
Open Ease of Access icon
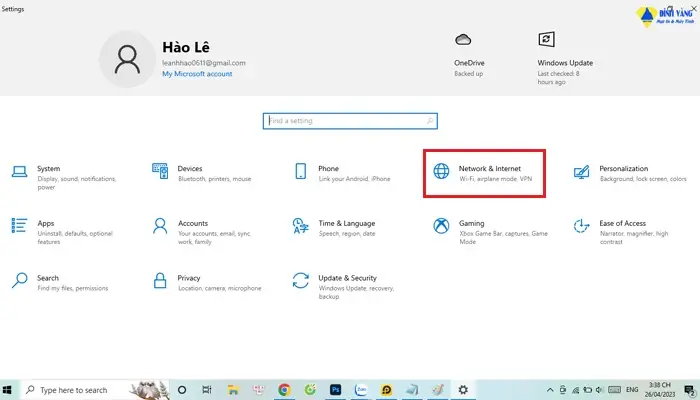click(582, 226)
